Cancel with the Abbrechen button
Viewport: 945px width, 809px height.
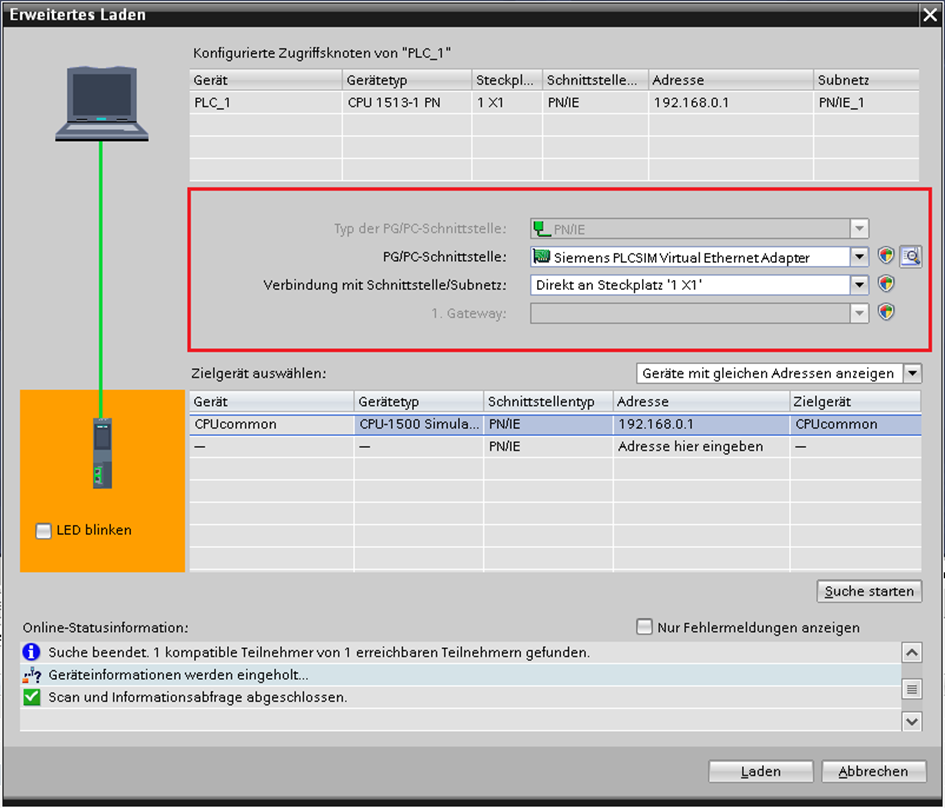coord(873,771)
